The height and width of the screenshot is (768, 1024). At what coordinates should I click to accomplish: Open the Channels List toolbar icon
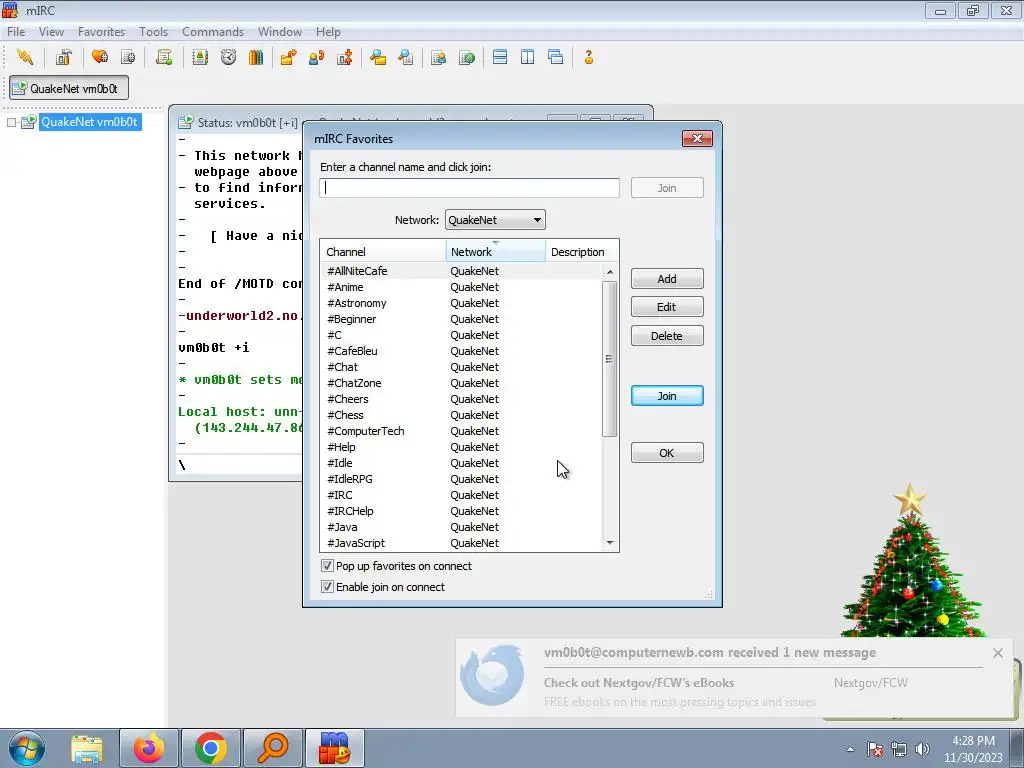128,57
